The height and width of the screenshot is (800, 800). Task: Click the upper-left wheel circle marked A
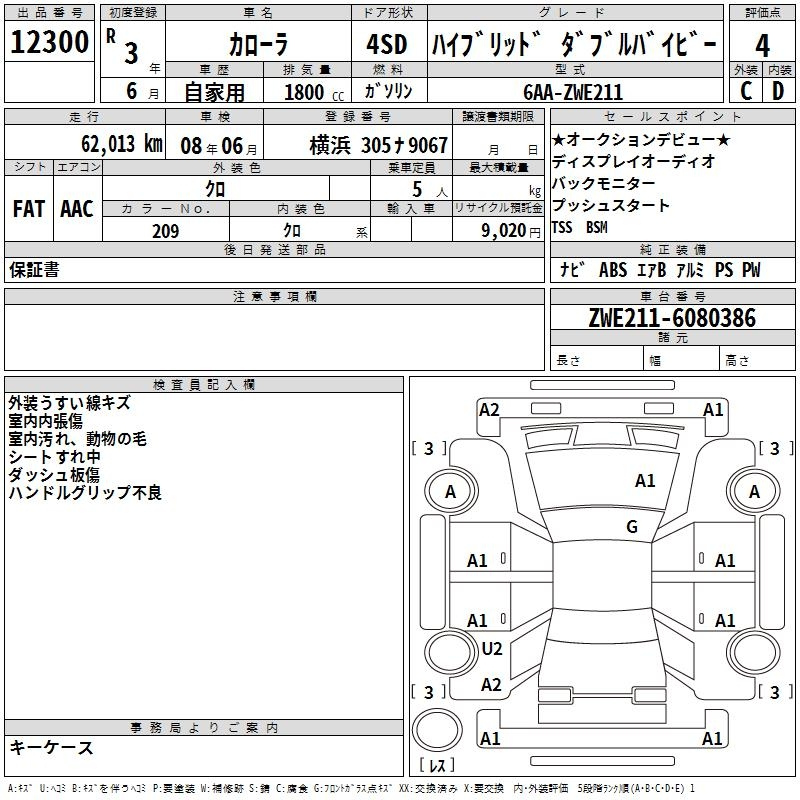coord(450,492)
